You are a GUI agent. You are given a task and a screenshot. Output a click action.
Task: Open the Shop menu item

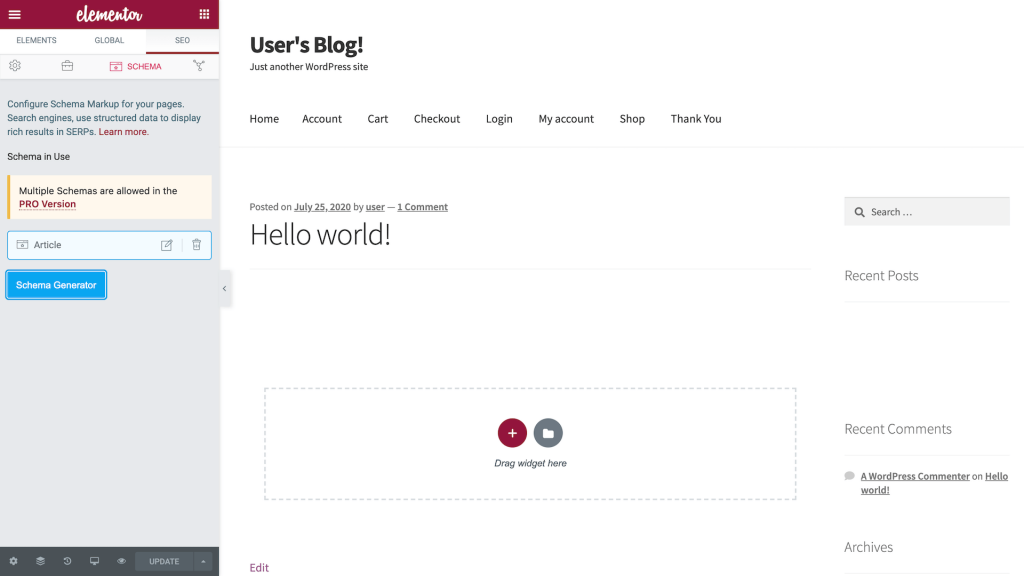coord(632,119)
